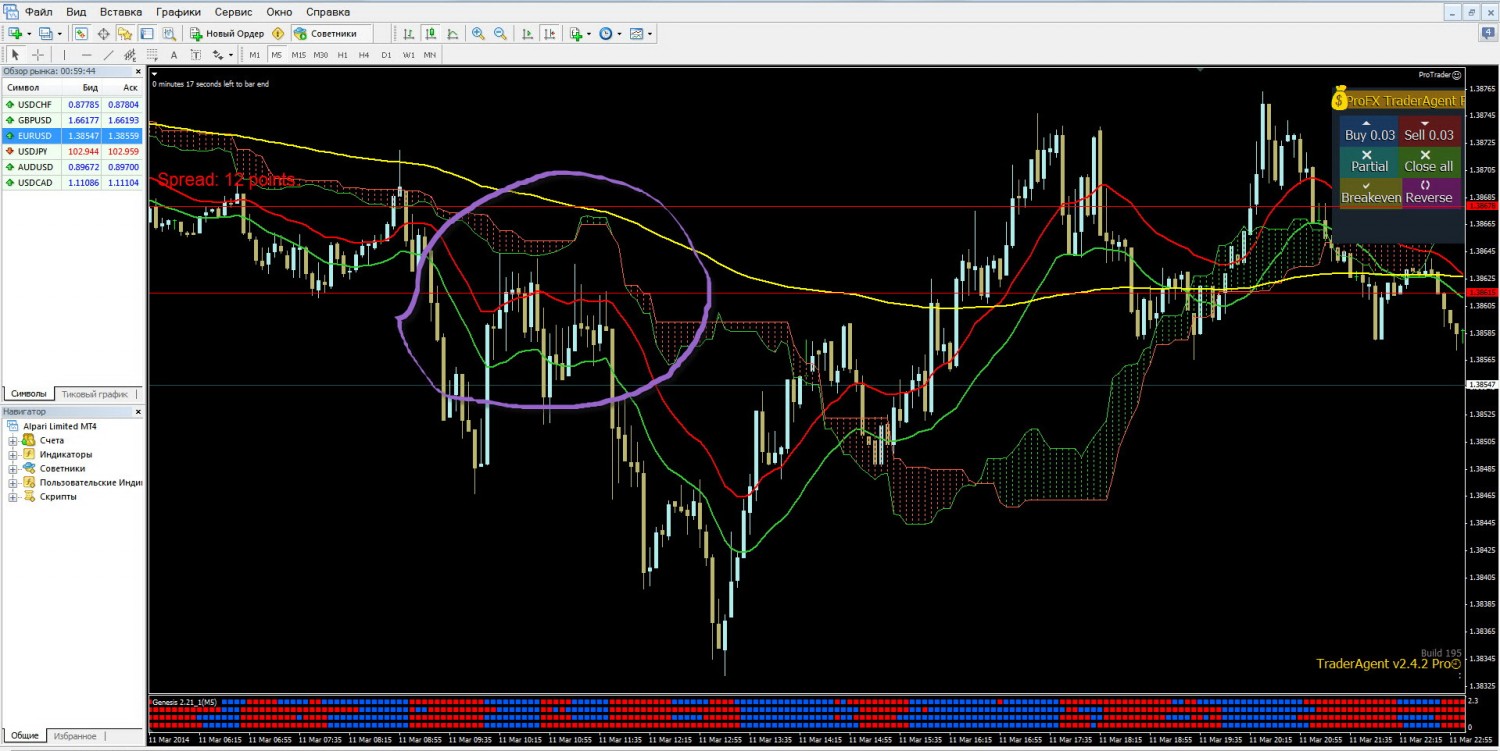The image size is (1500, 751).
Task: Switch chart to Candlesticks icon
Action: pyautogui.click(x=430, y=33)
